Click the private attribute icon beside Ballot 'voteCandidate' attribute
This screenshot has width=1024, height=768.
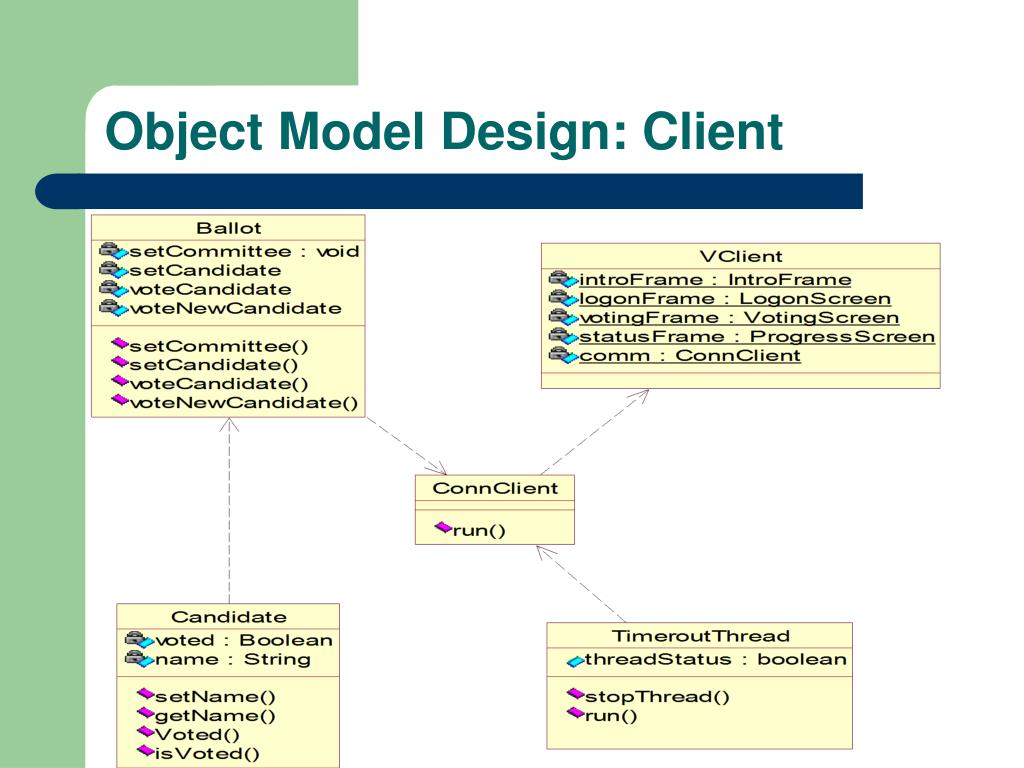click(114, 289)
